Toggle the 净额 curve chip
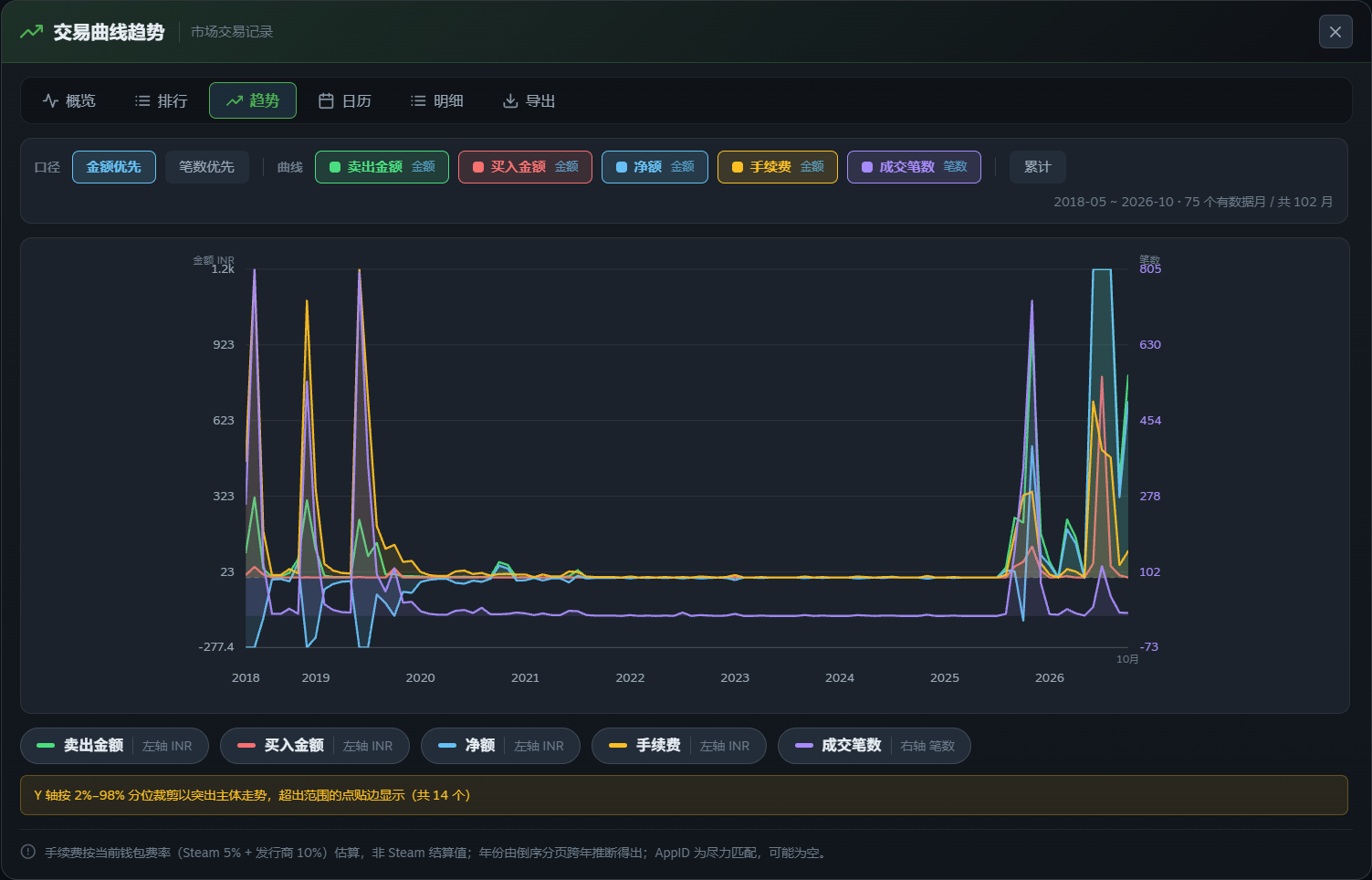The image size is (1372, 880). (x=655, y=167)
